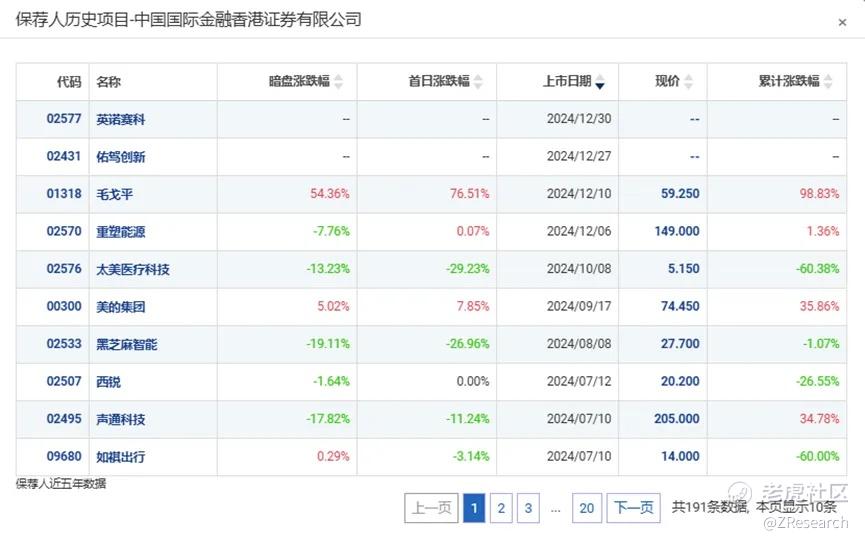Click the dialog title 保荐人历史项目
This screenshot has height=543, width=865.
pyautogui.click(x=72, y=20)
